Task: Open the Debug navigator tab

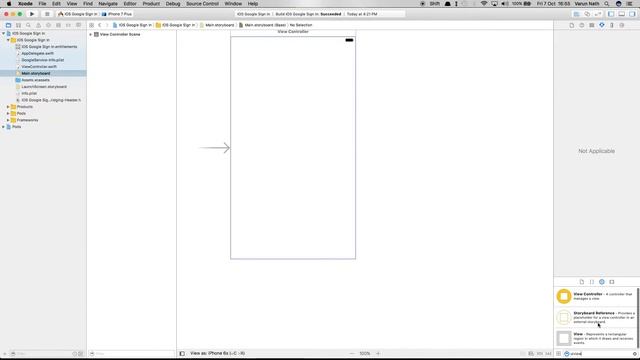Action: point(58,25)
